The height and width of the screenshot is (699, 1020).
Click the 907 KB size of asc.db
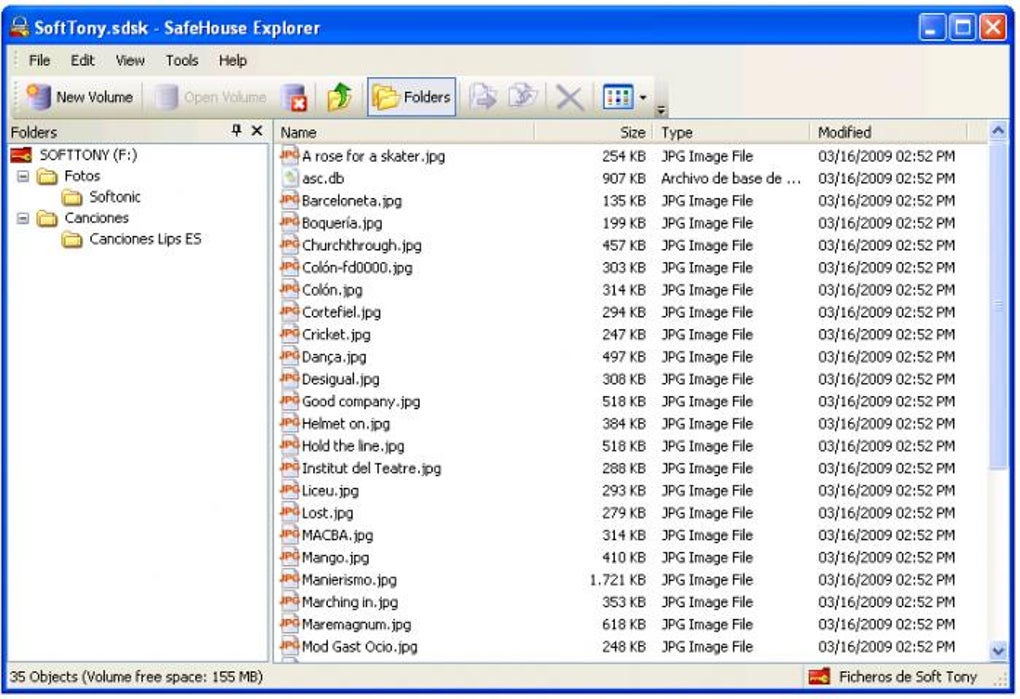point(624,178)
